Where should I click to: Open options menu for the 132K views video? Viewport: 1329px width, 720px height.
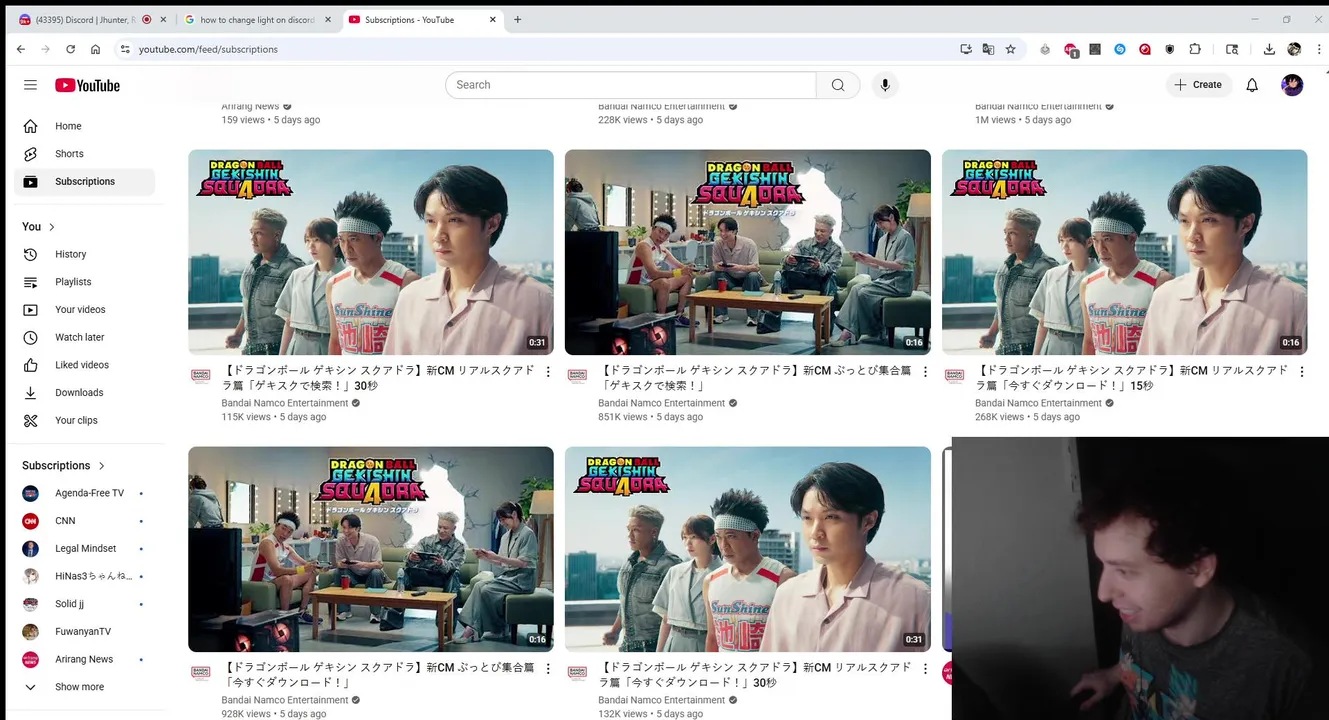(x=925, y=669)
